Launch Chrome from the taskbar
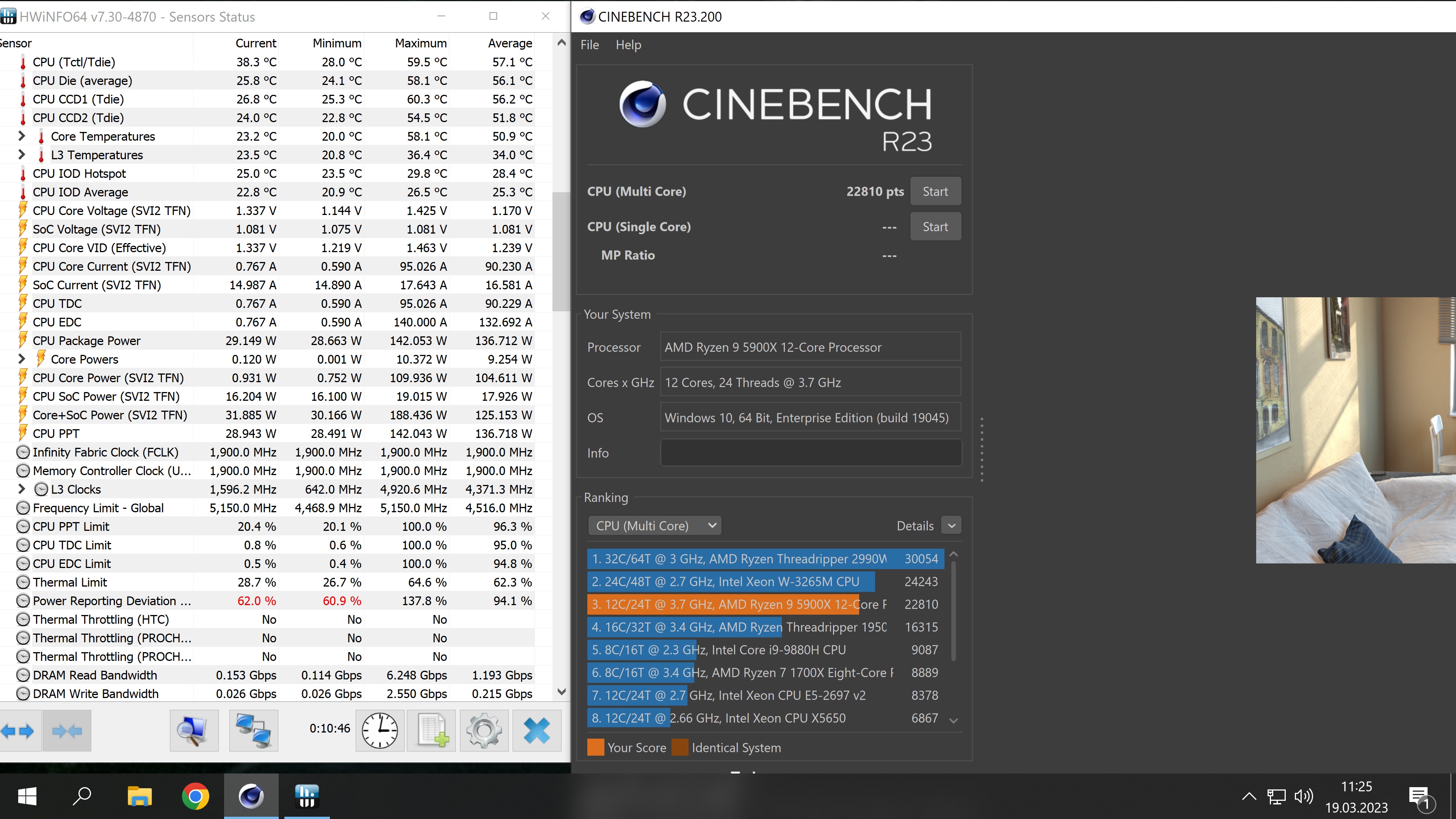 coord(195,796)
